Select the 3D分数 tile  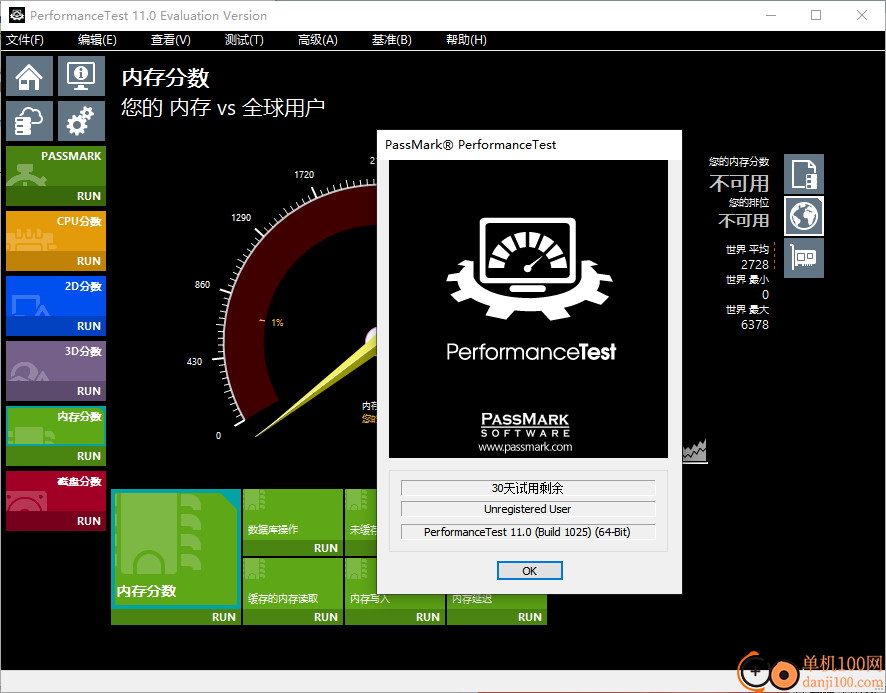[x=56, y=362]
